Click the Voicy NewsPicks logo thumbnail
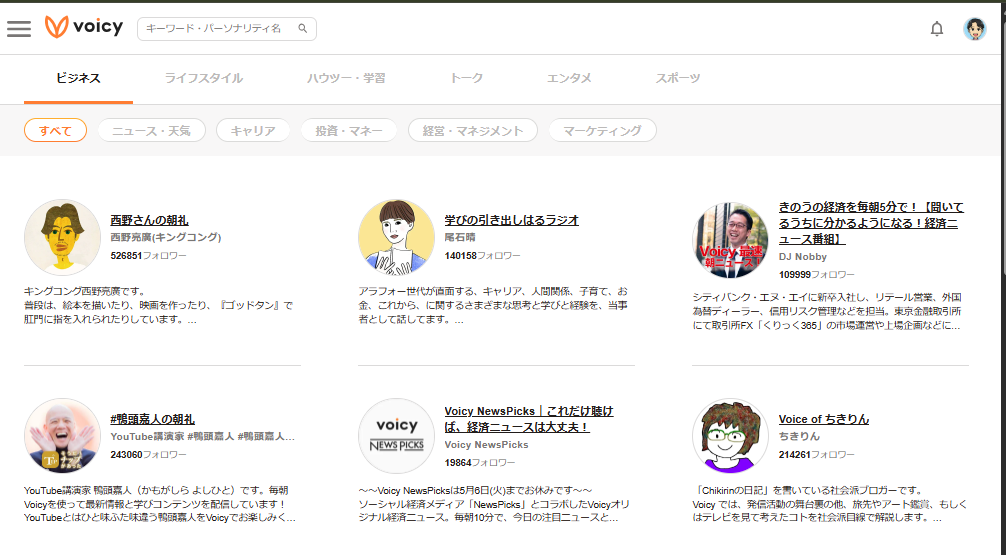Viewport: 1006px width, 555px height. (x=396, y=436)
